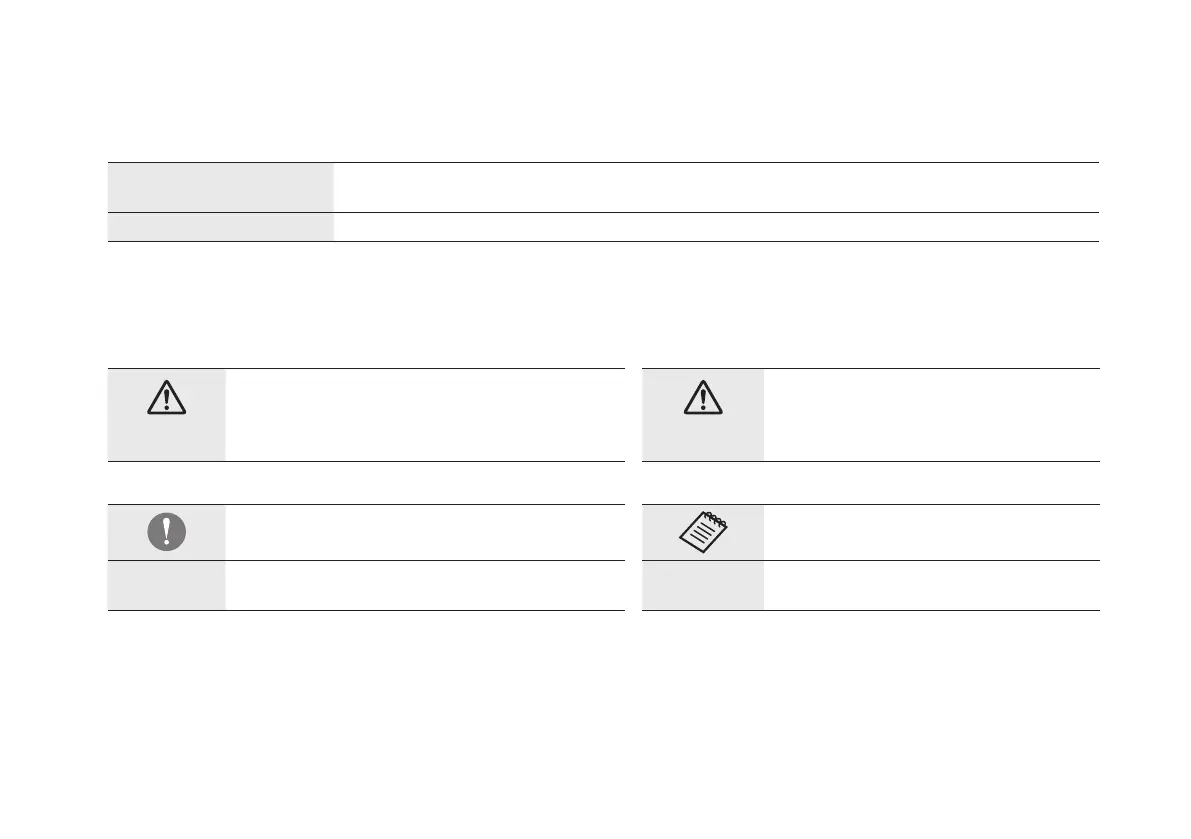Click the thin white cell in top table's second row

click(716, 227)
